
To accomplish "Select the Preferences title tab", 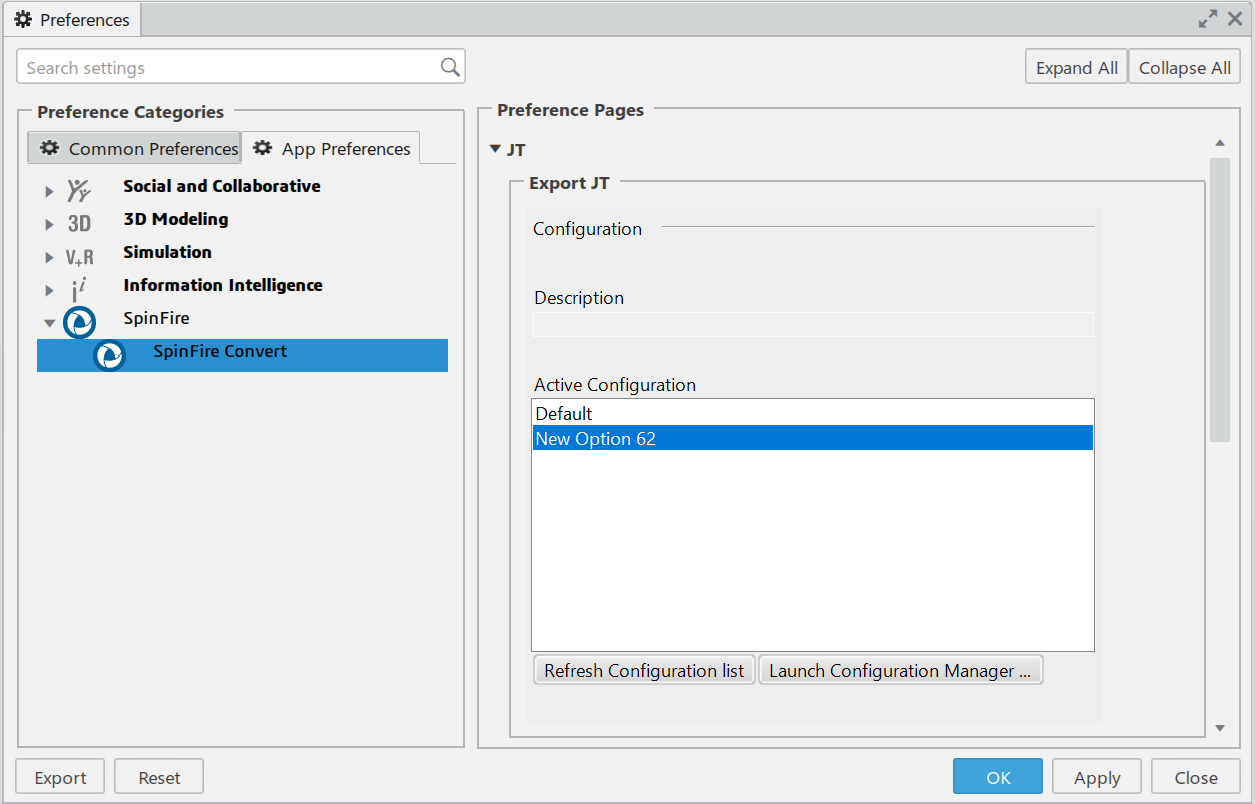I will 72,20.
